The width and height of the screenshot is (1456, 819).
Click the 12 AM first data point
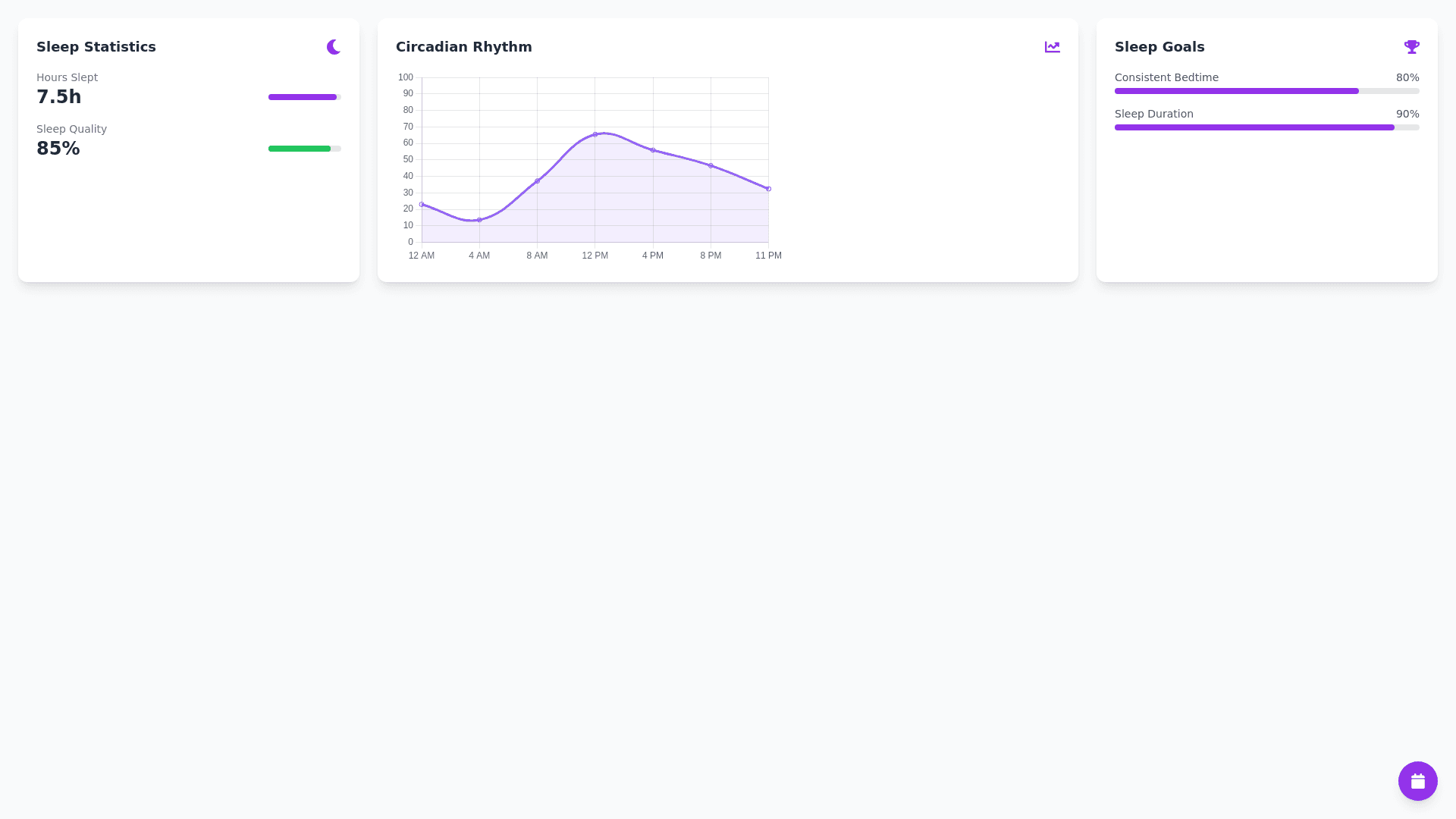[x=422, y=204]
